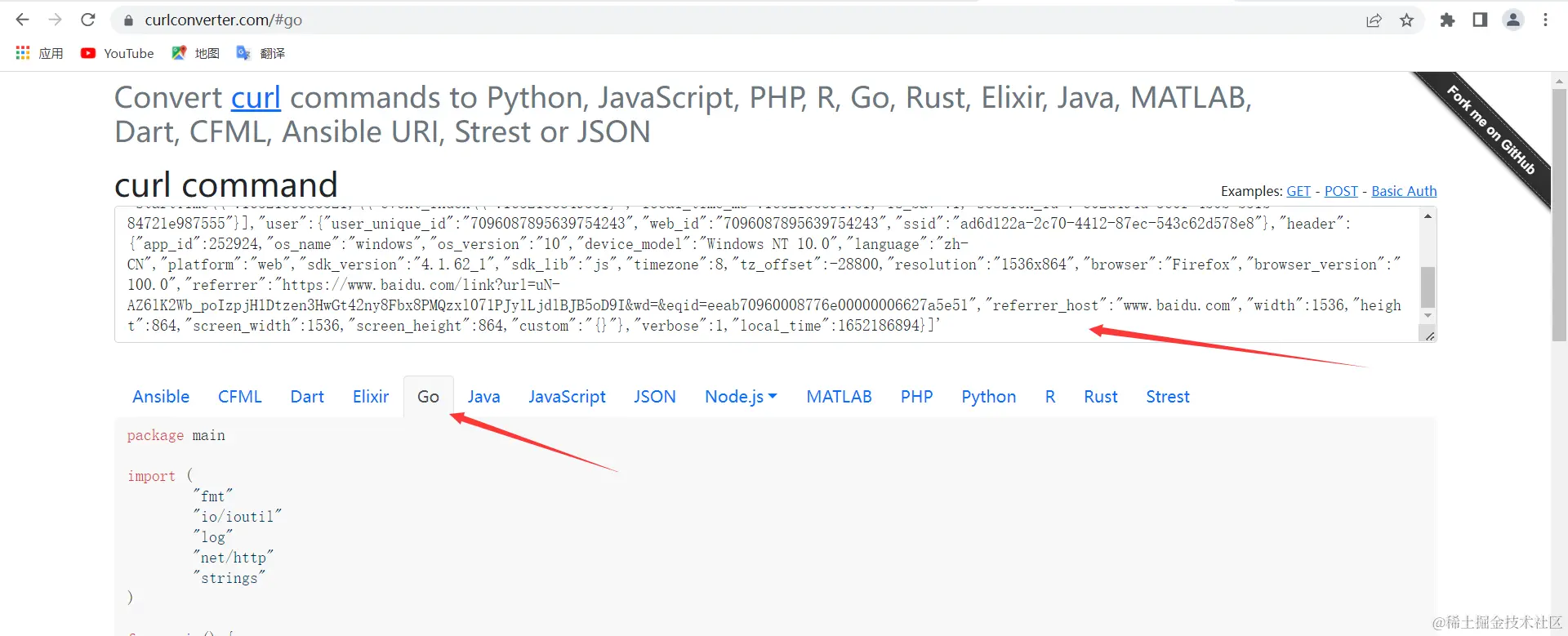Click the page vertical scrollbar thumb
The width and height of the screenshot is (1568, 636).
[x=1559, y=214]
